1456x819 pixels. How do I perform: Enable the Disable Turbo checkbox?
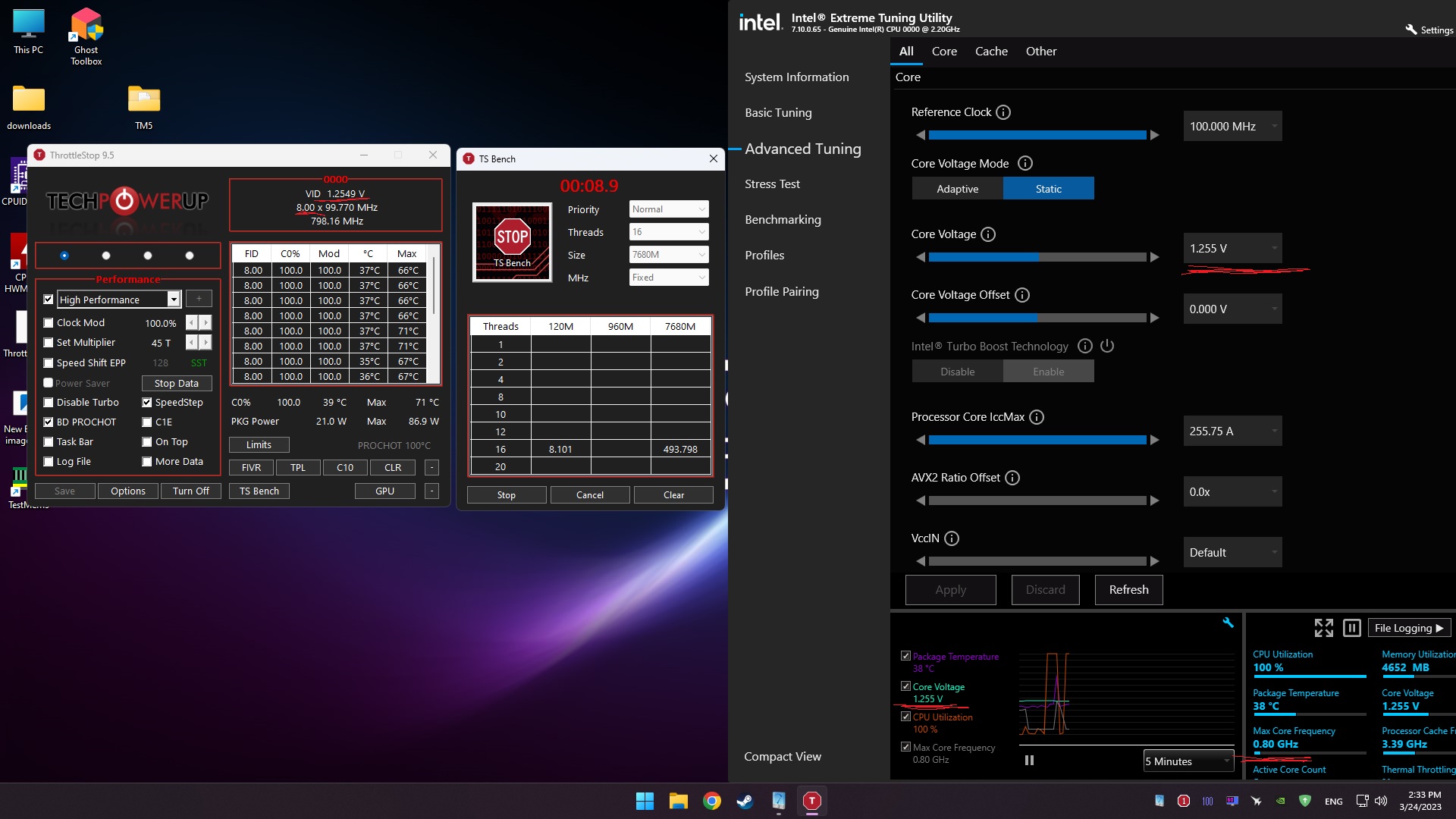click(x=49, y=403)
